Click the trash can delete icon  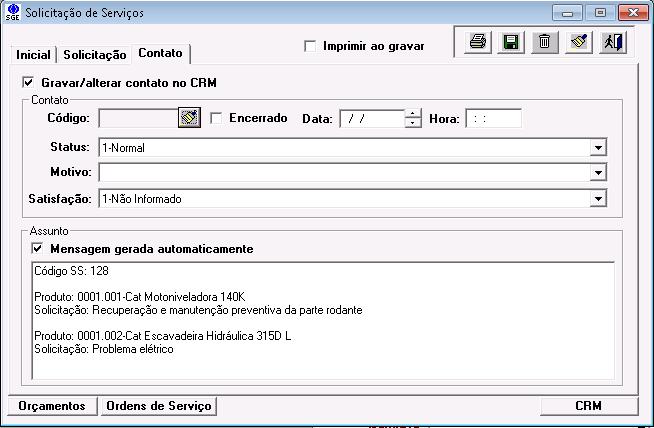point(545,43)
